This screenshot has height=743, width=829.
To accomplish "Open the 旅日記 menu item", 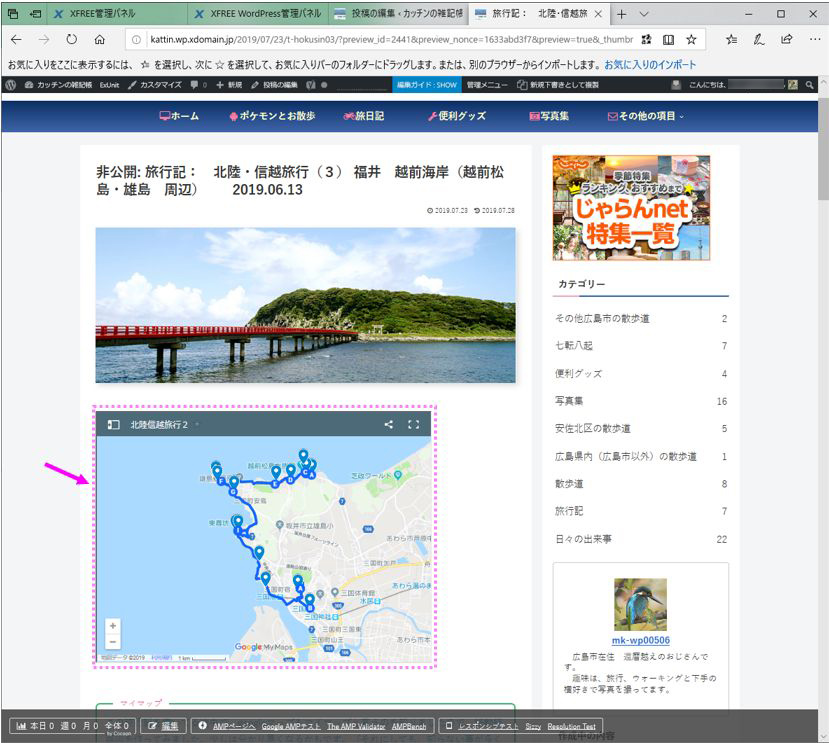I will point(364,116).
